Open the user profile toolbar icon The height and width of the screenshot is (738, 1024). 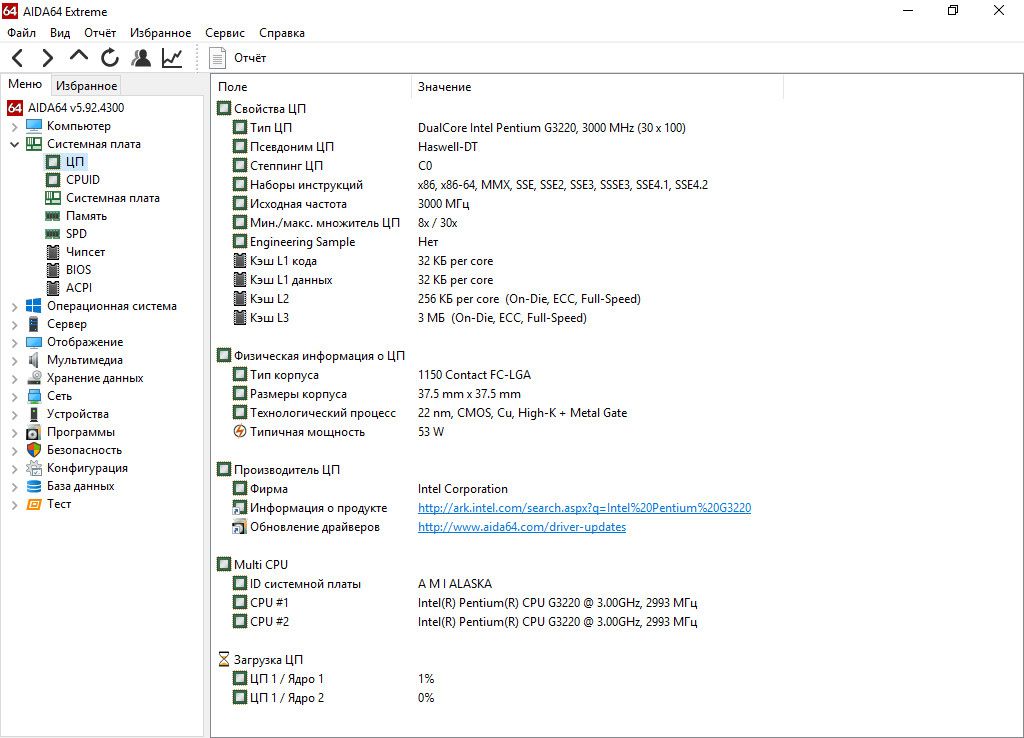140,58
